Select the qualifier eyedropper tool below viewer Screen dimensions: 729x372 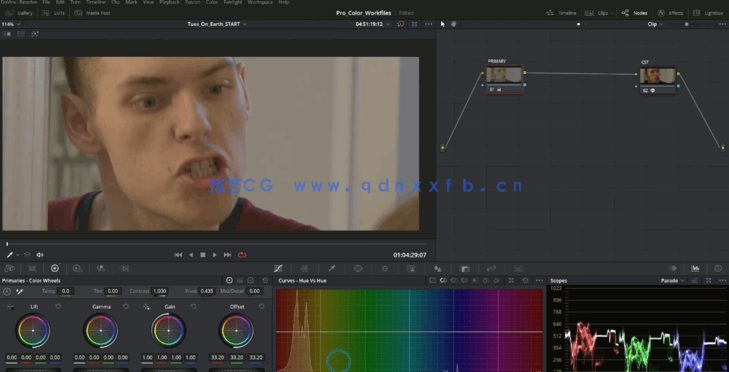(x=9, y=255)
